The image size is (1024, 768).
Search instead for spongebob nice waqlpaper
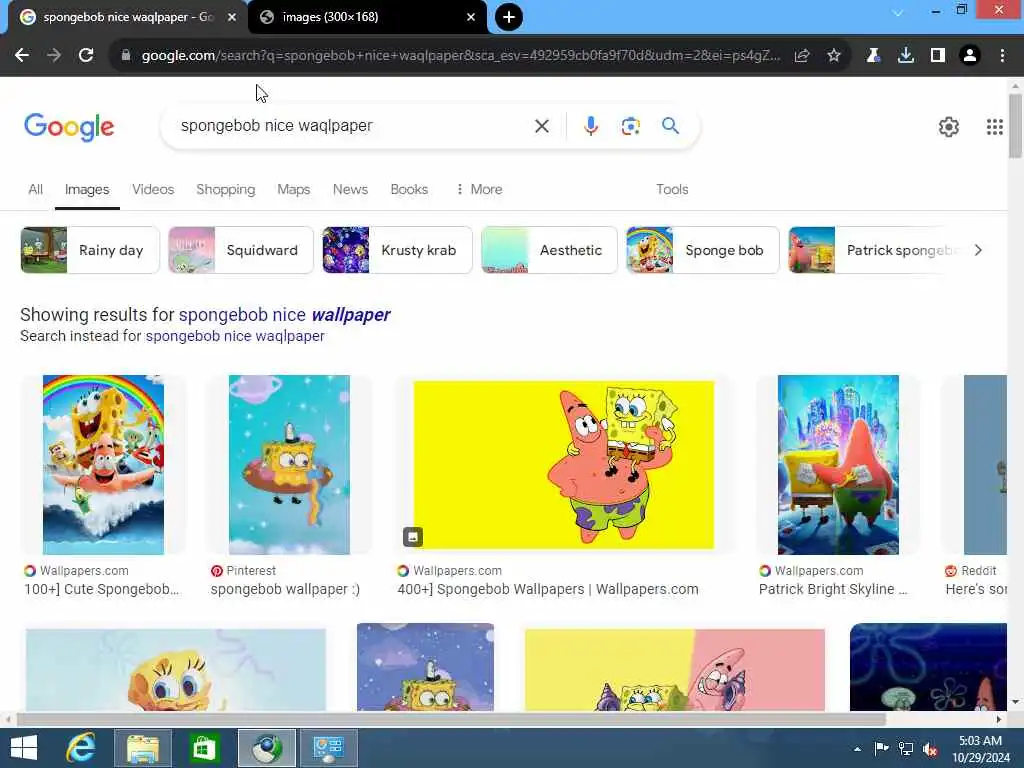(234, 336)
